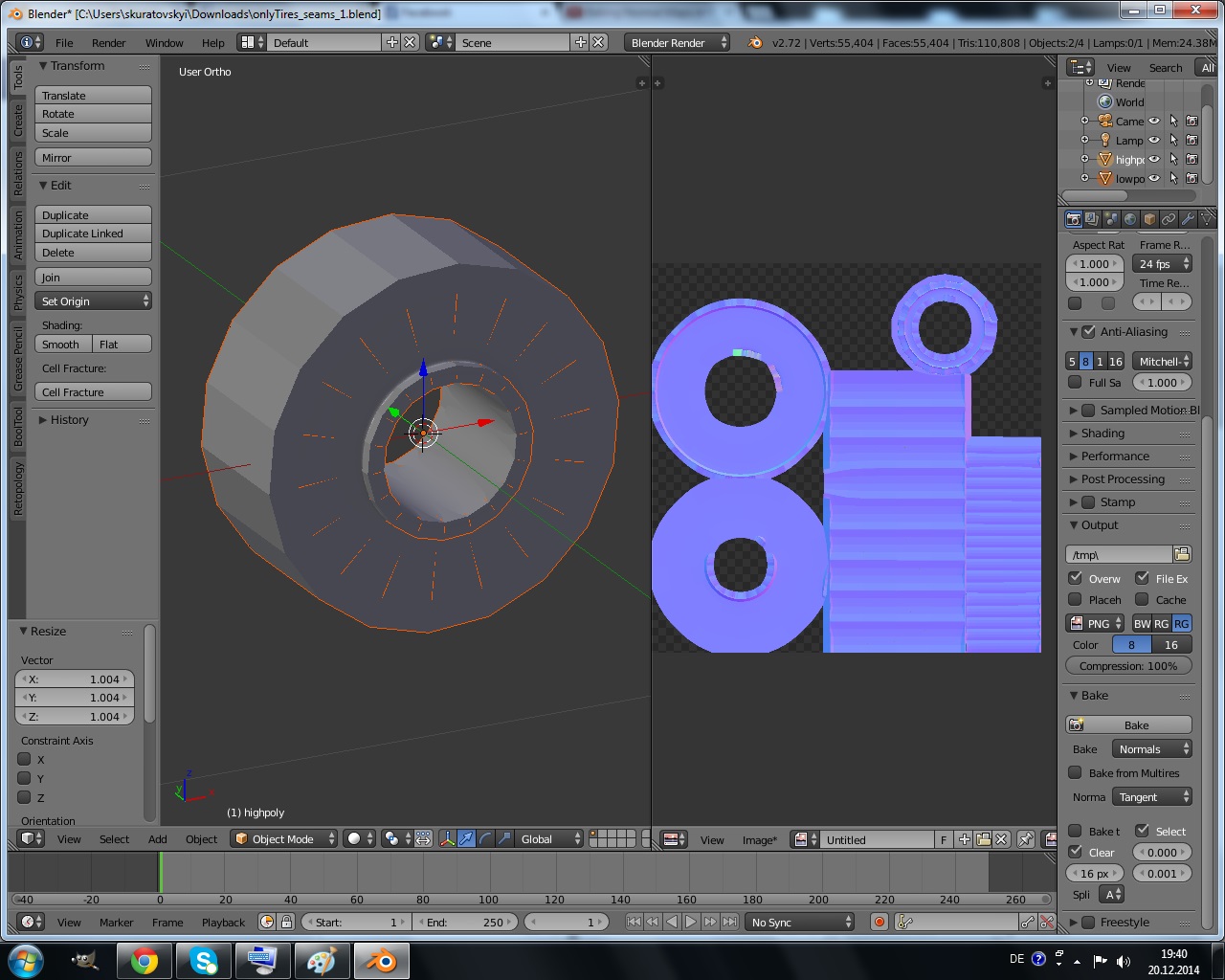
Task: Open the Render menu in the top bar
Action: [x=108, y=42]
